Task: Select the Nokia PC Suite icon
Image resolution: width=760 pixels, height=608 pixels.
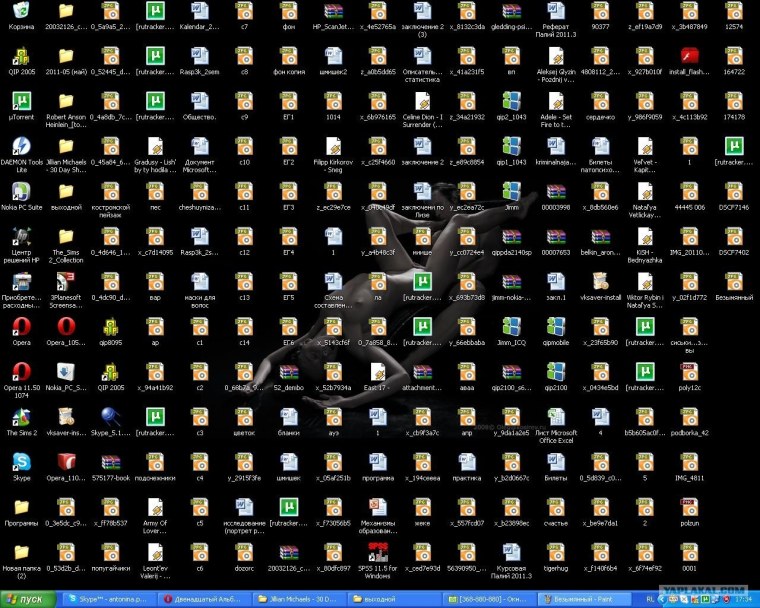Action: [21, 191]
